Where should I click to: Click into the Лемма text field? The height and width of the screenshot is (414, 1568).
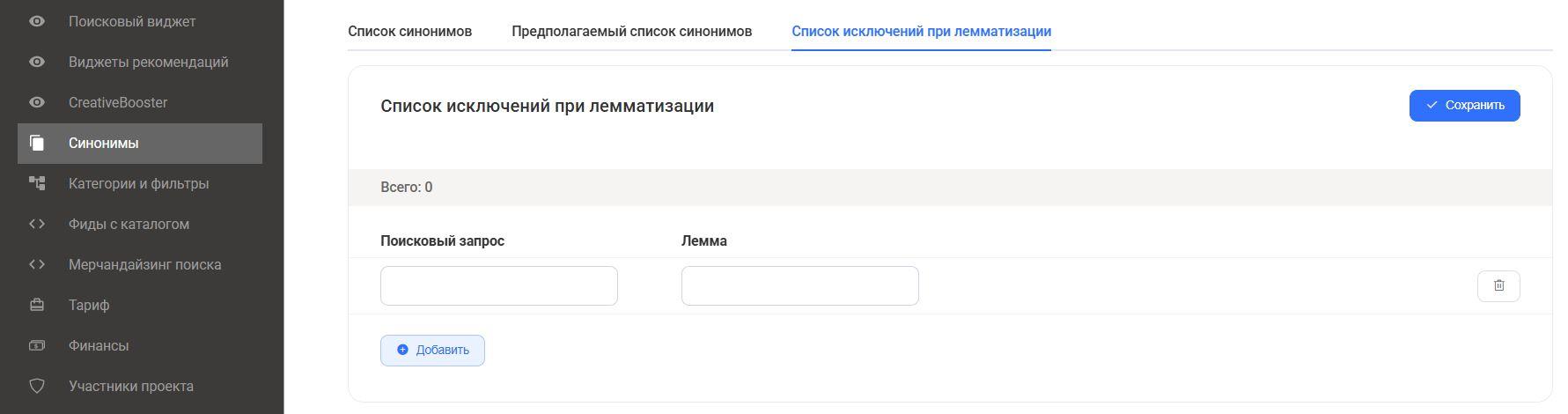[800, 285]
